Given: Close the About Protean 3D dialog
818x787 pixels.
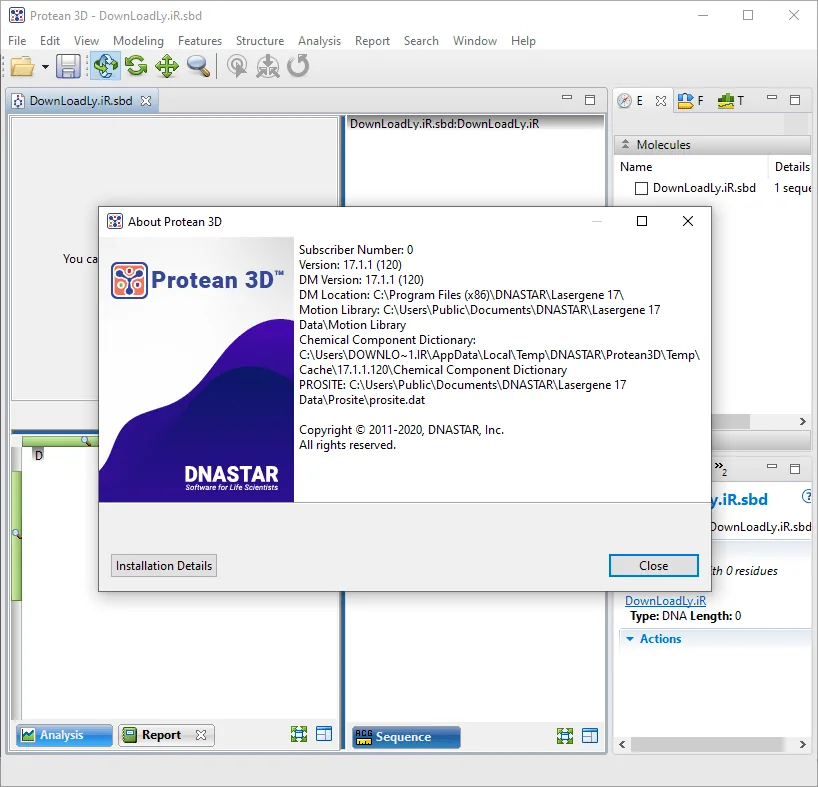Looking at the screenshot, I should click(654, 566).
